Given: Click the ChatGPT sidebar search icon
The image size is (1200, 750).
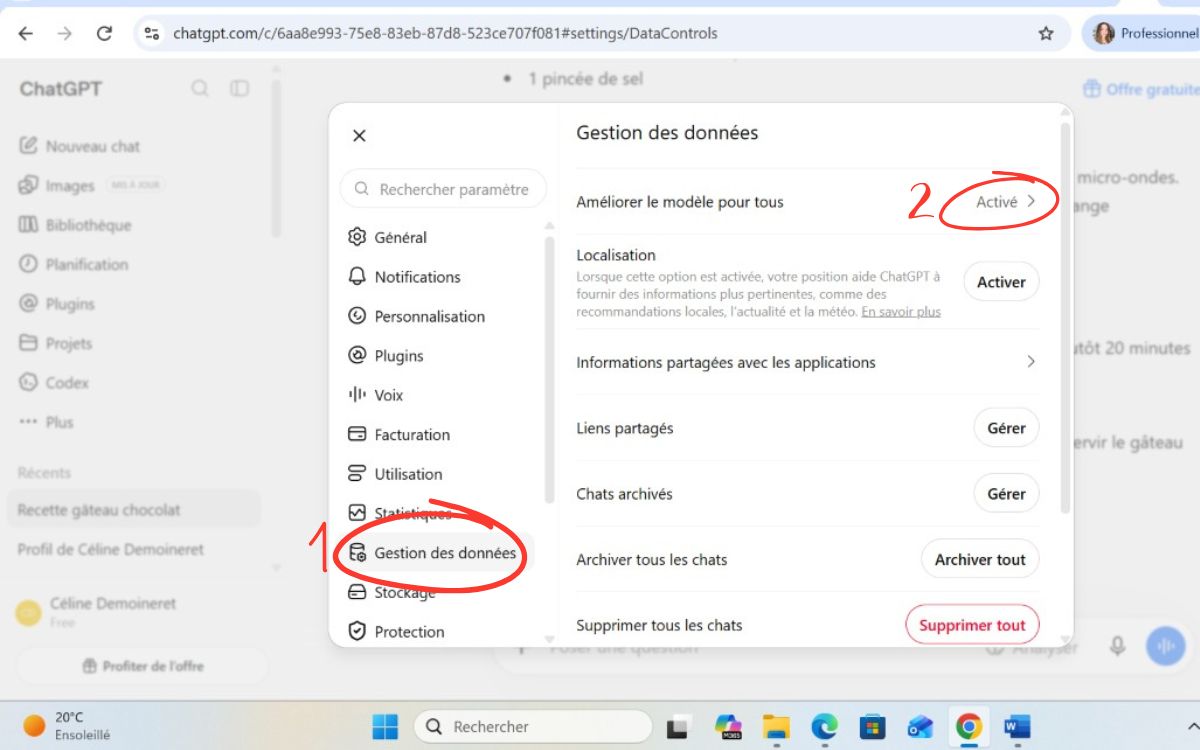Looking at the screenshot, I should point(200,89).
